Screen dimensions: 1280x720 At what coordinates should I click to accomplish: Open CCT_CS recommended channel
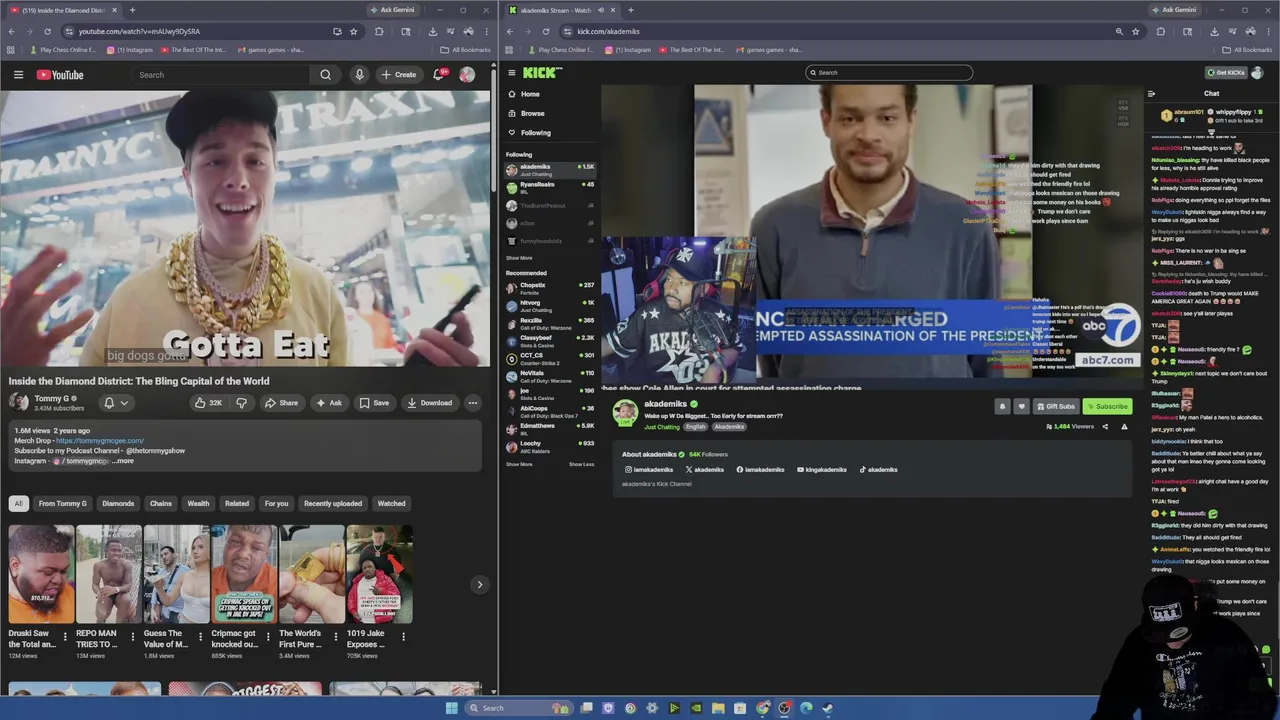click(x=550, y=358)
